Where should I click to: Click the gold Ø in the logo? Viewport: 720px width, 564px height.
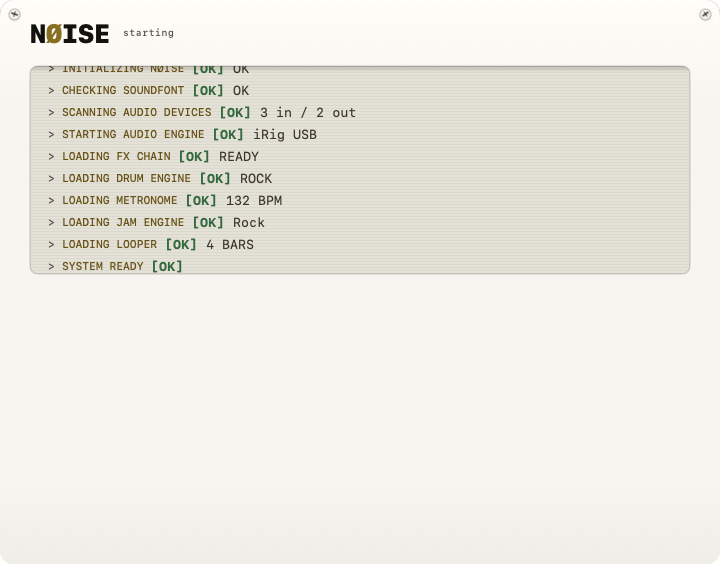pos(55,34)
